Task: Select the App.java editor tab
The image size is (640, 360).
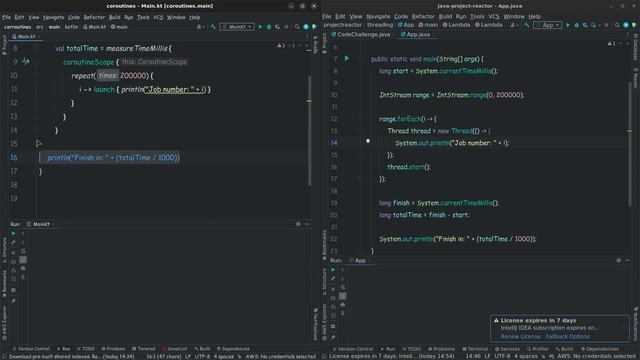Action: (415, 35)
